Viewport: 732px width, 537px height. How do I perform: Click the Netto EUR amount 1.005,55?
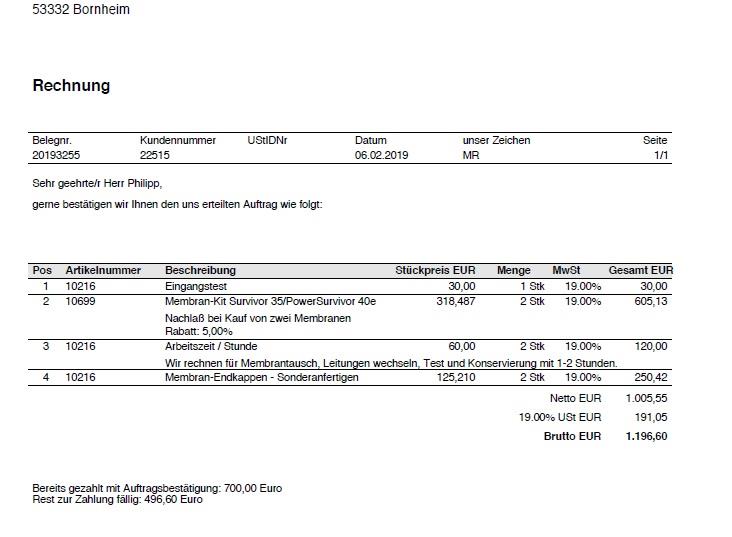coord(646,397)
